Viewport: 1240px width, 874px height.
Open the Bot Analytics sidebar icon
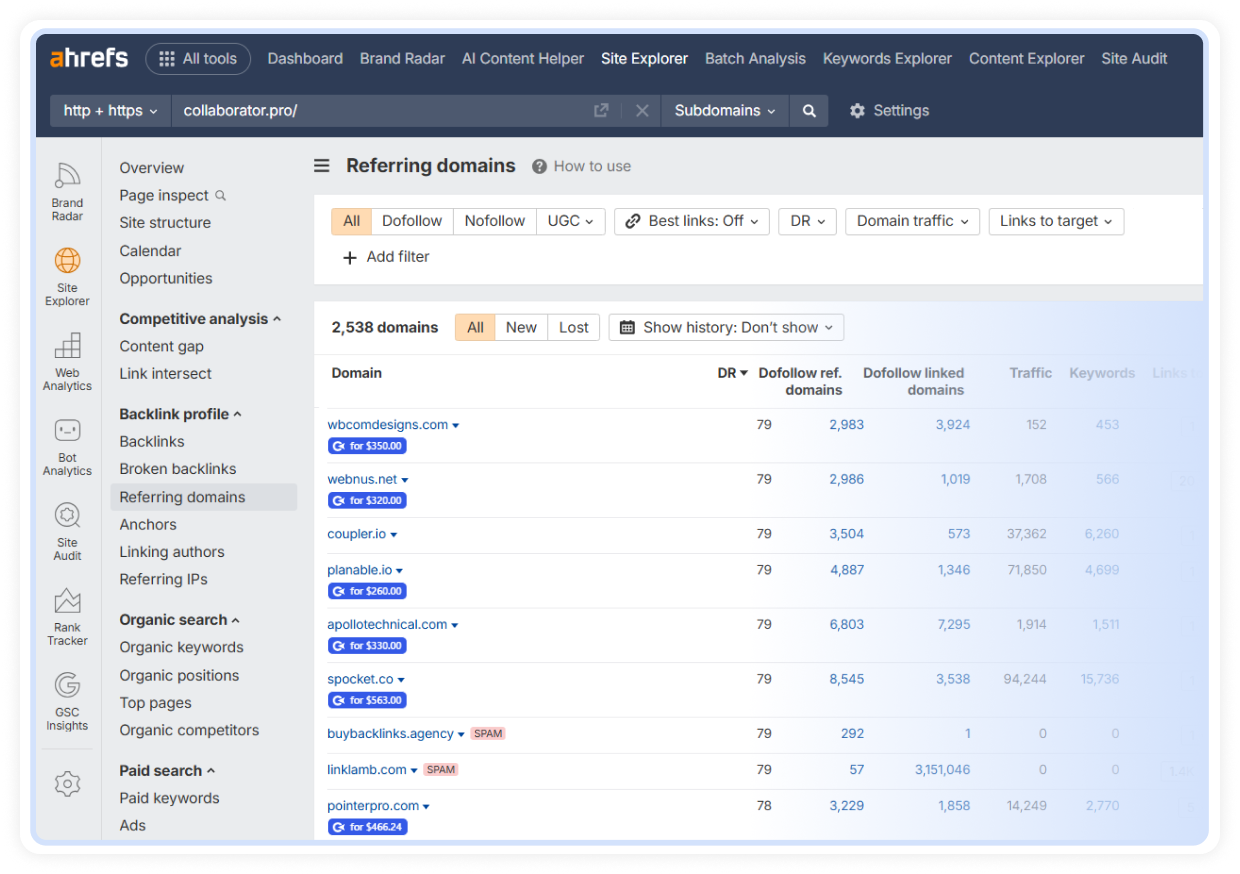click(x=67, y=445)
